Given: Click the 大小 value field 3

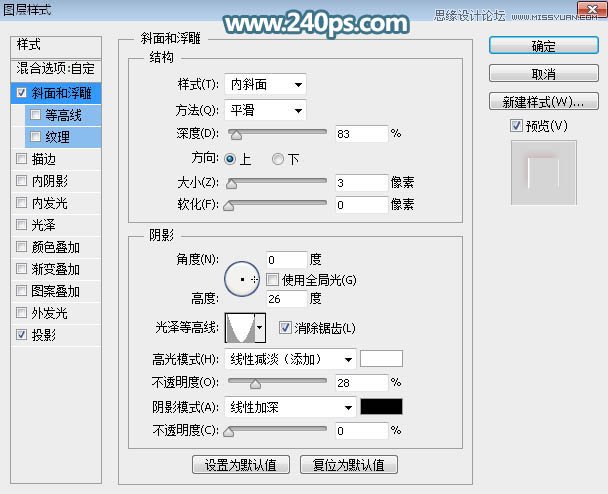Looking at the screenshot, I should point(361,183).
